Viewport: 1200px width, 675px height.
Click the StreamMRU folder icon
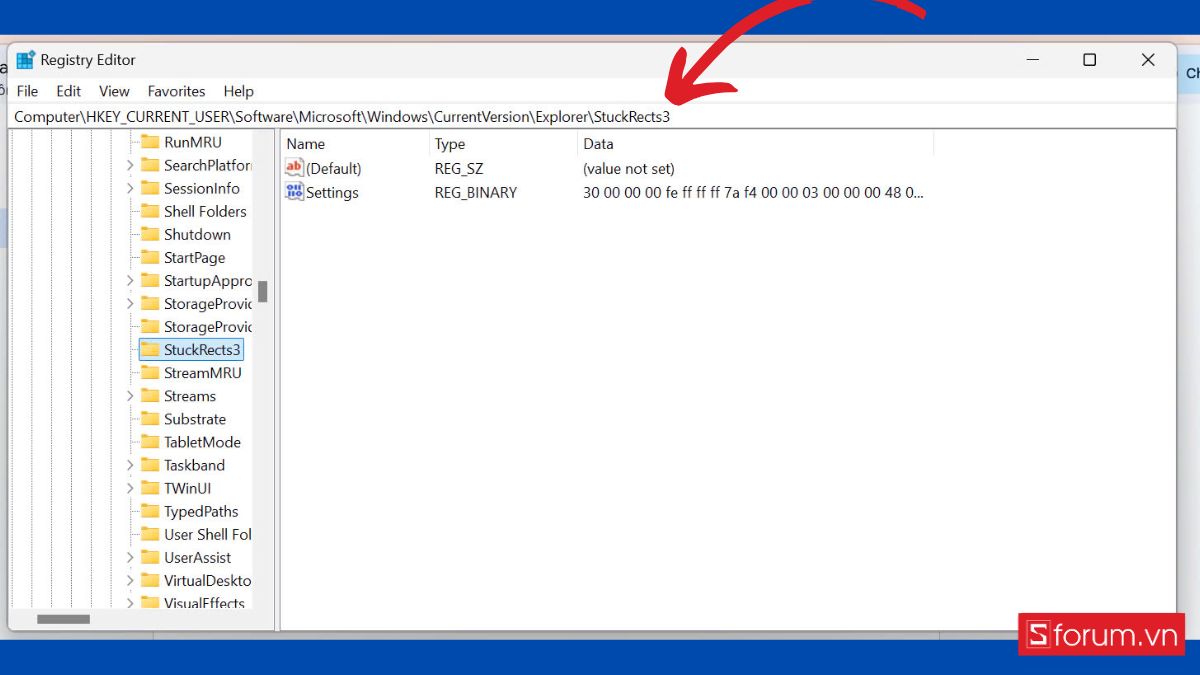click(x=150, y=373)
